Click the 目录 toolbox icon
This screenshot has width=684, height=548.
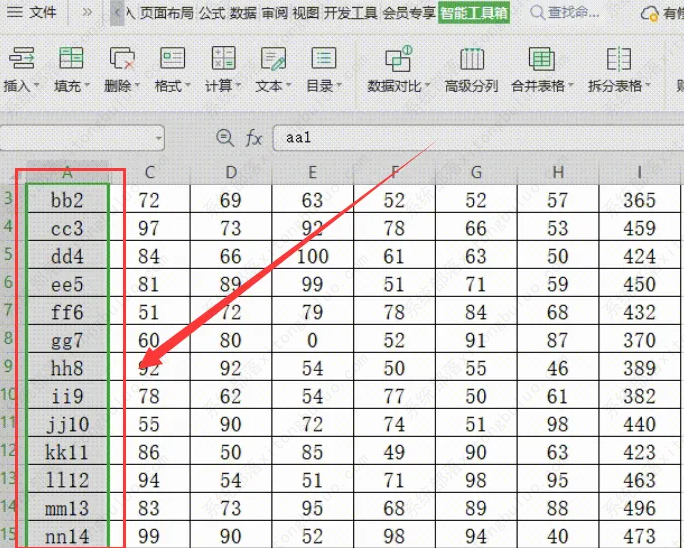[324, 58]
